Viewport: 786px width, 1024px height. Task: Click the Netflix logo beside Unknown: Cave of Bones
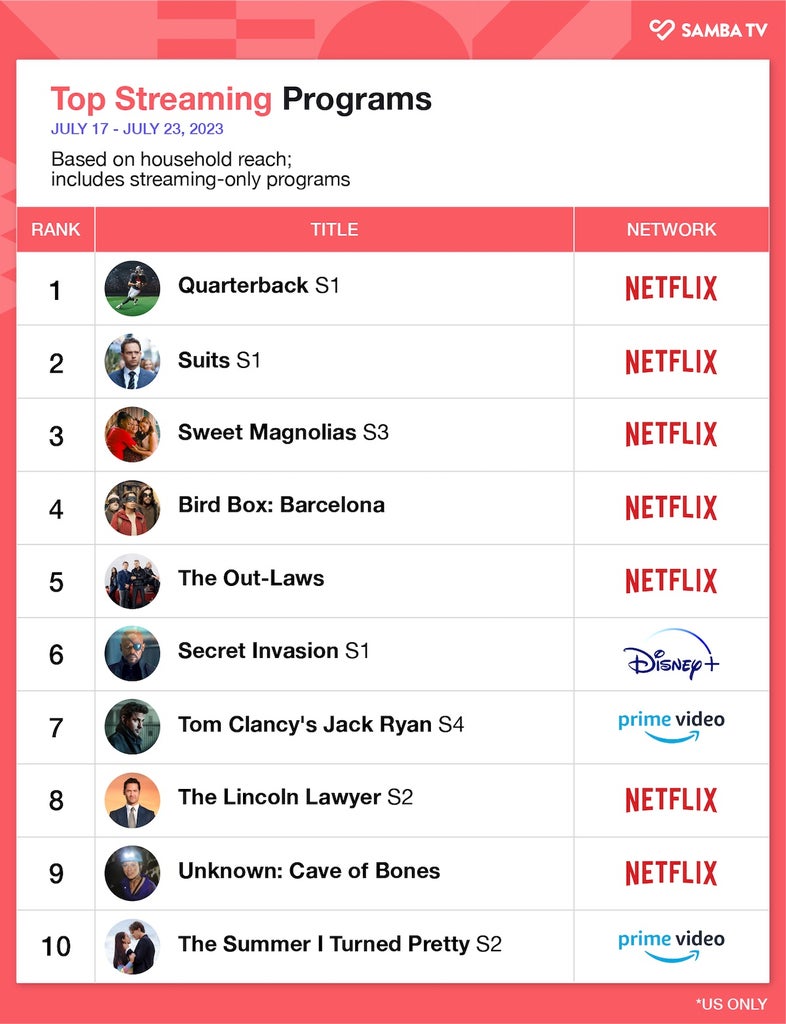671,872
